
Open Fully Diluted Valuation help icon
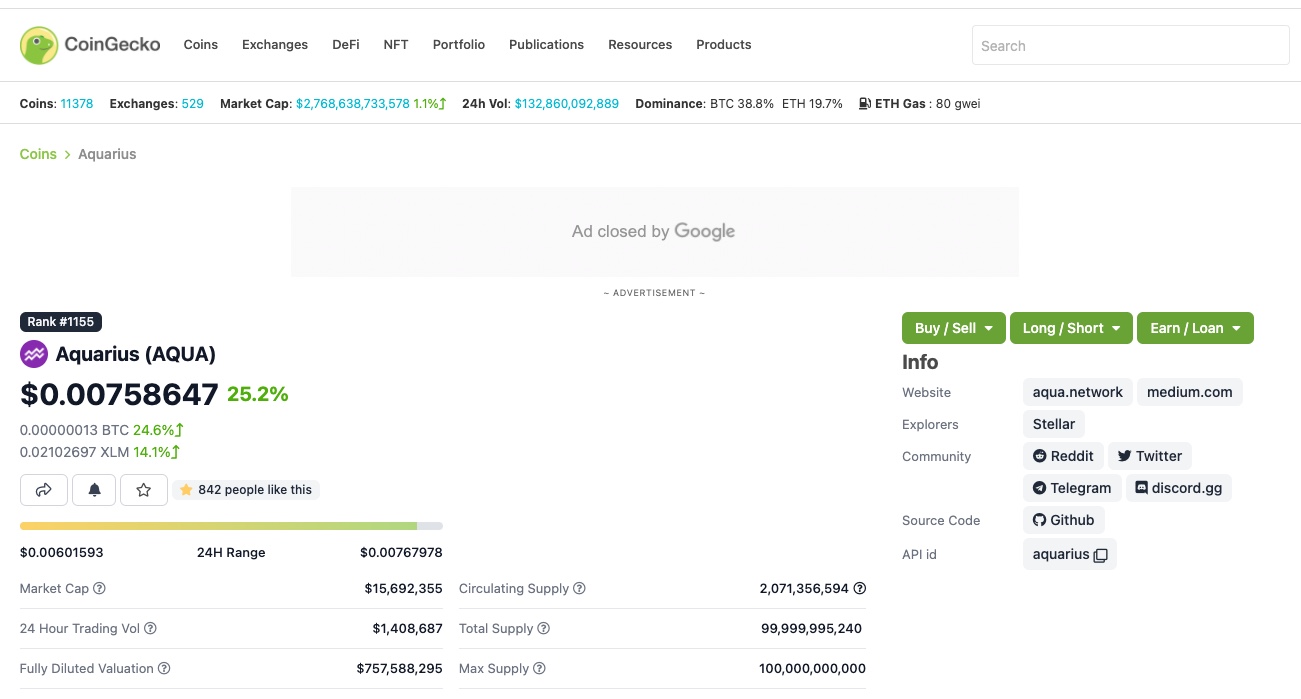(165, 669)
